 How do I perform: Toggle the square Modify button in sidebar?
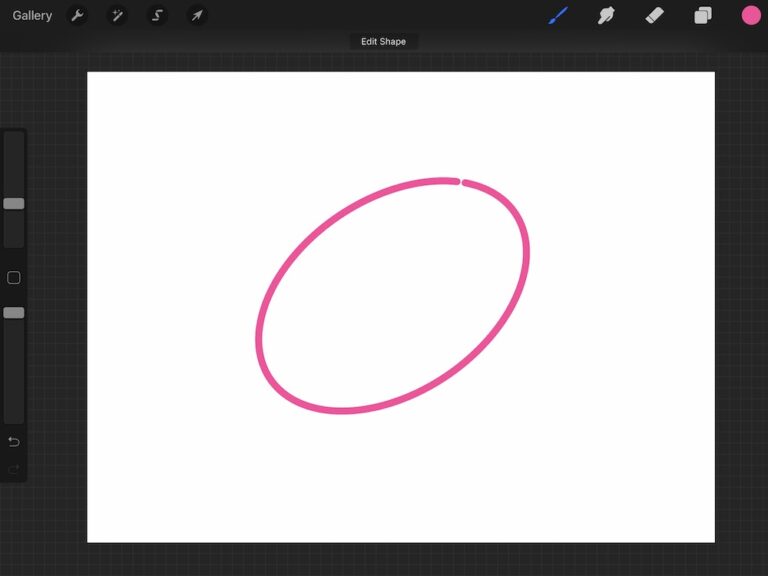point(14,278)
